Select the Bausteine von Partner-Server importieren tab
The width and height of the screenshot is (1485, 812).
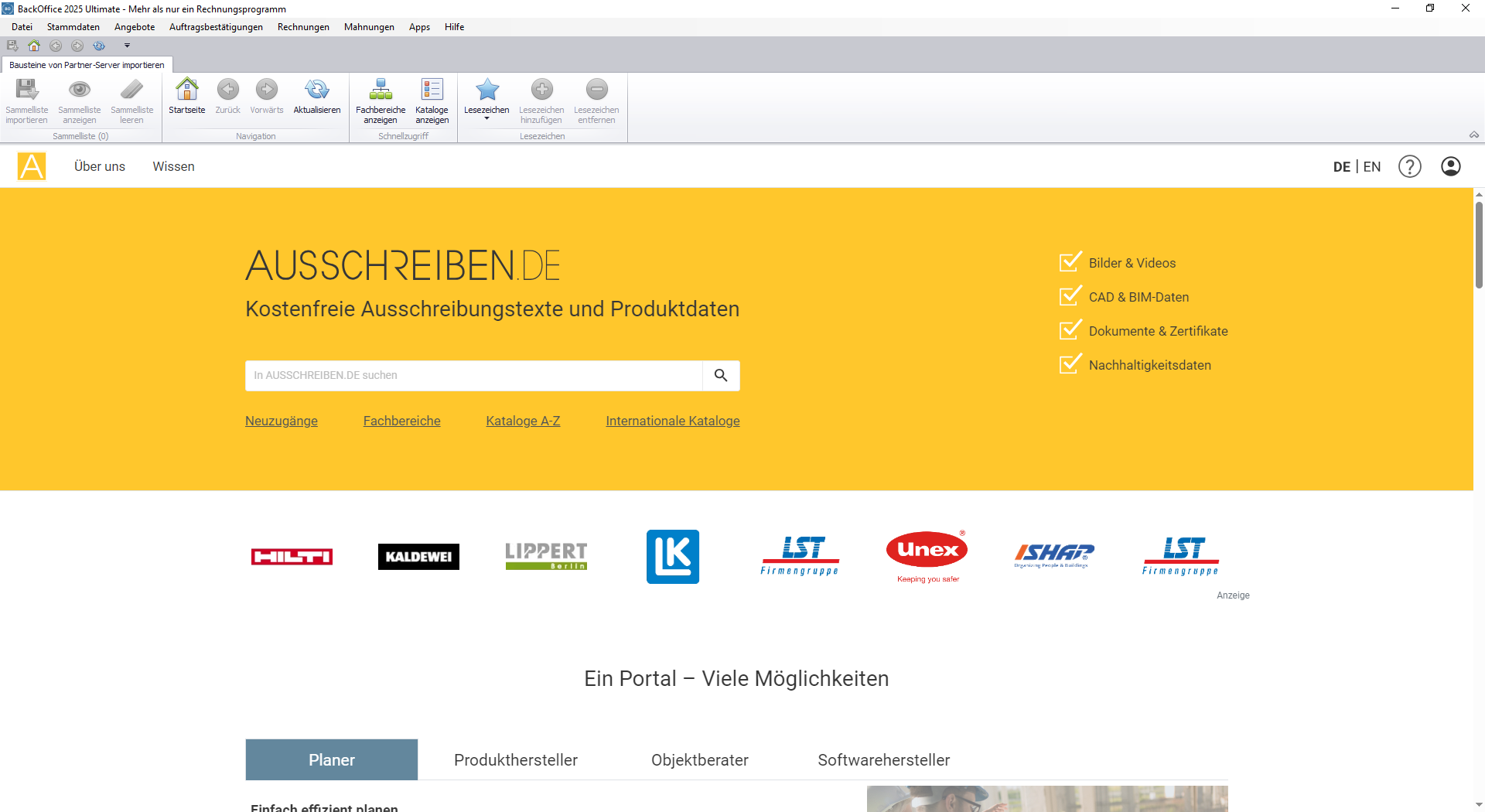(x=87, y=65)
